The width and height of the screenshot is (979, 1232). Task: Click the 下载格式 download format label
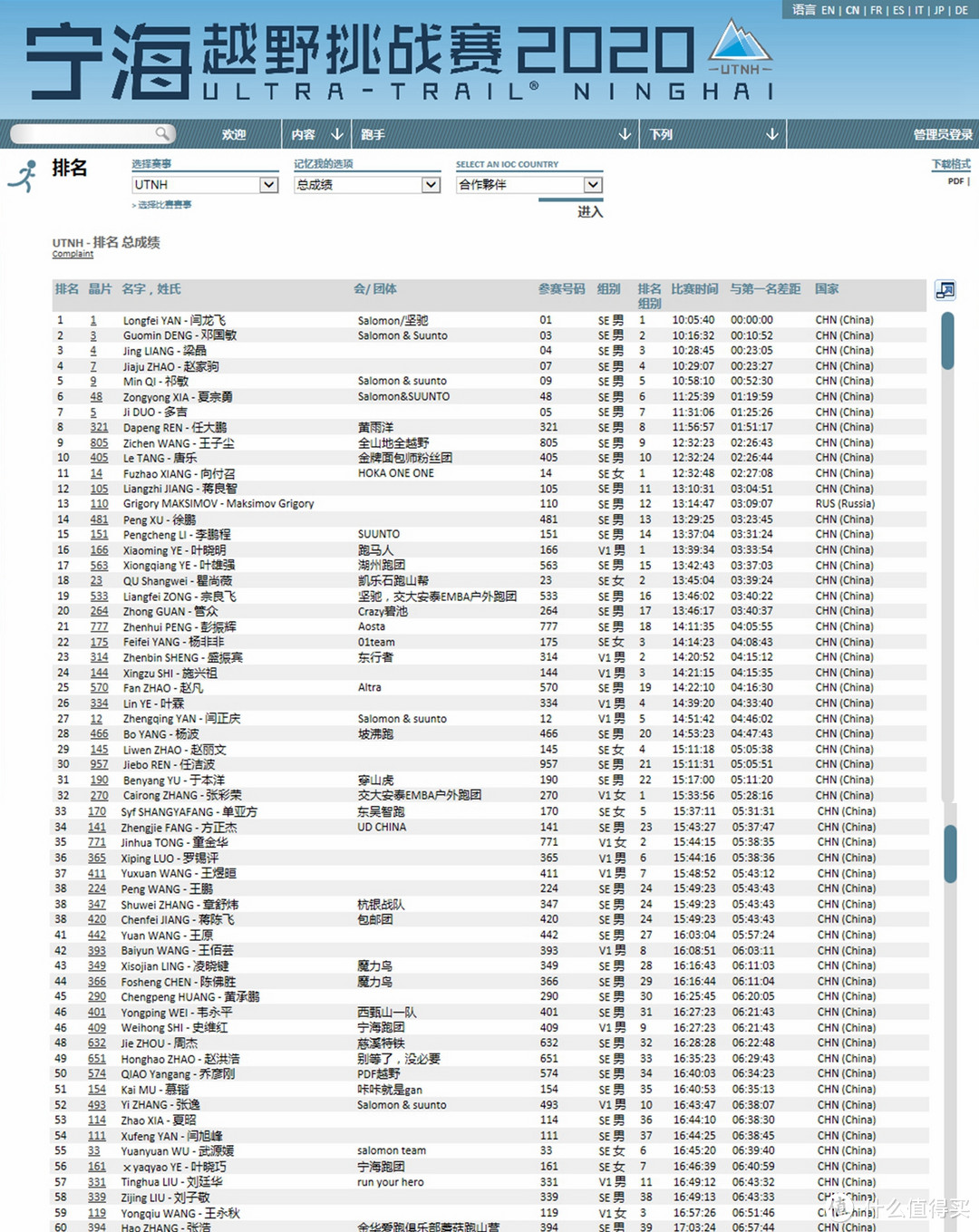point(951,164)
